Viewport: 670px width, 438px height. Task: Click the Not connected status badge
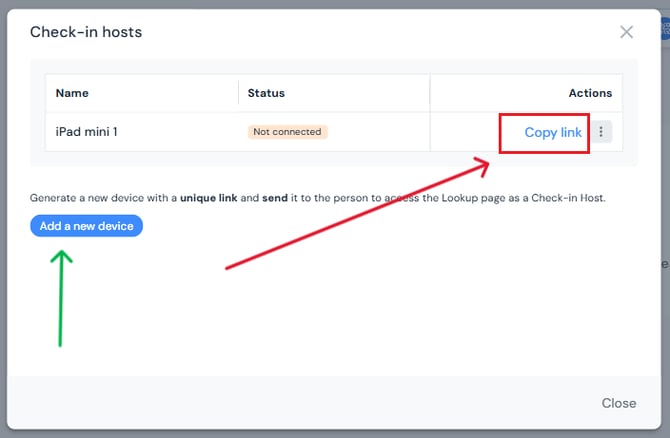288,132
